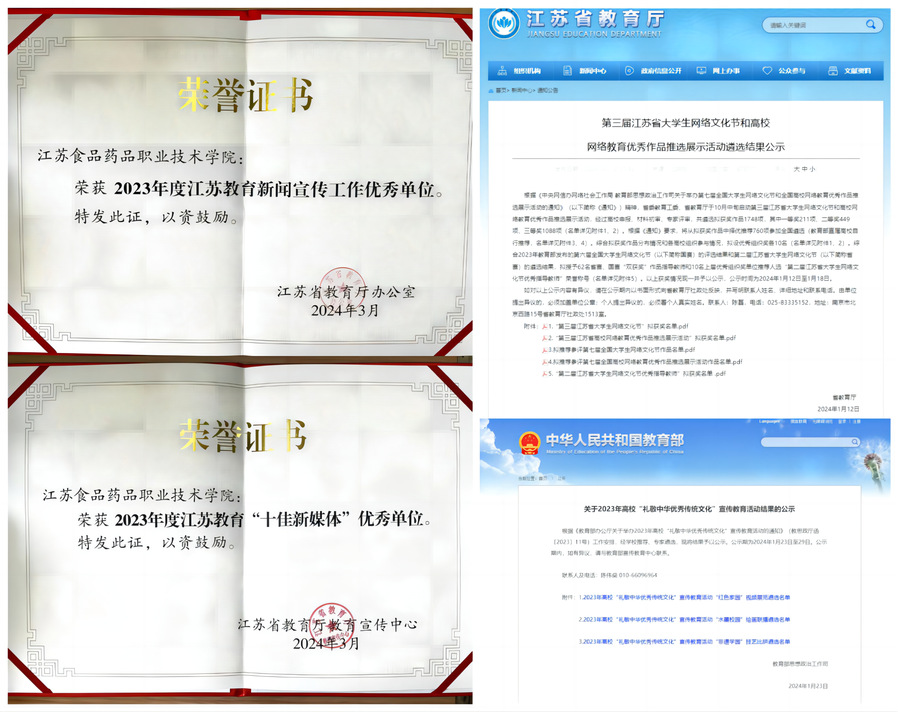Click the document icon beside 新闻中心
Screen dimensions: 898x712
[568, 71]
